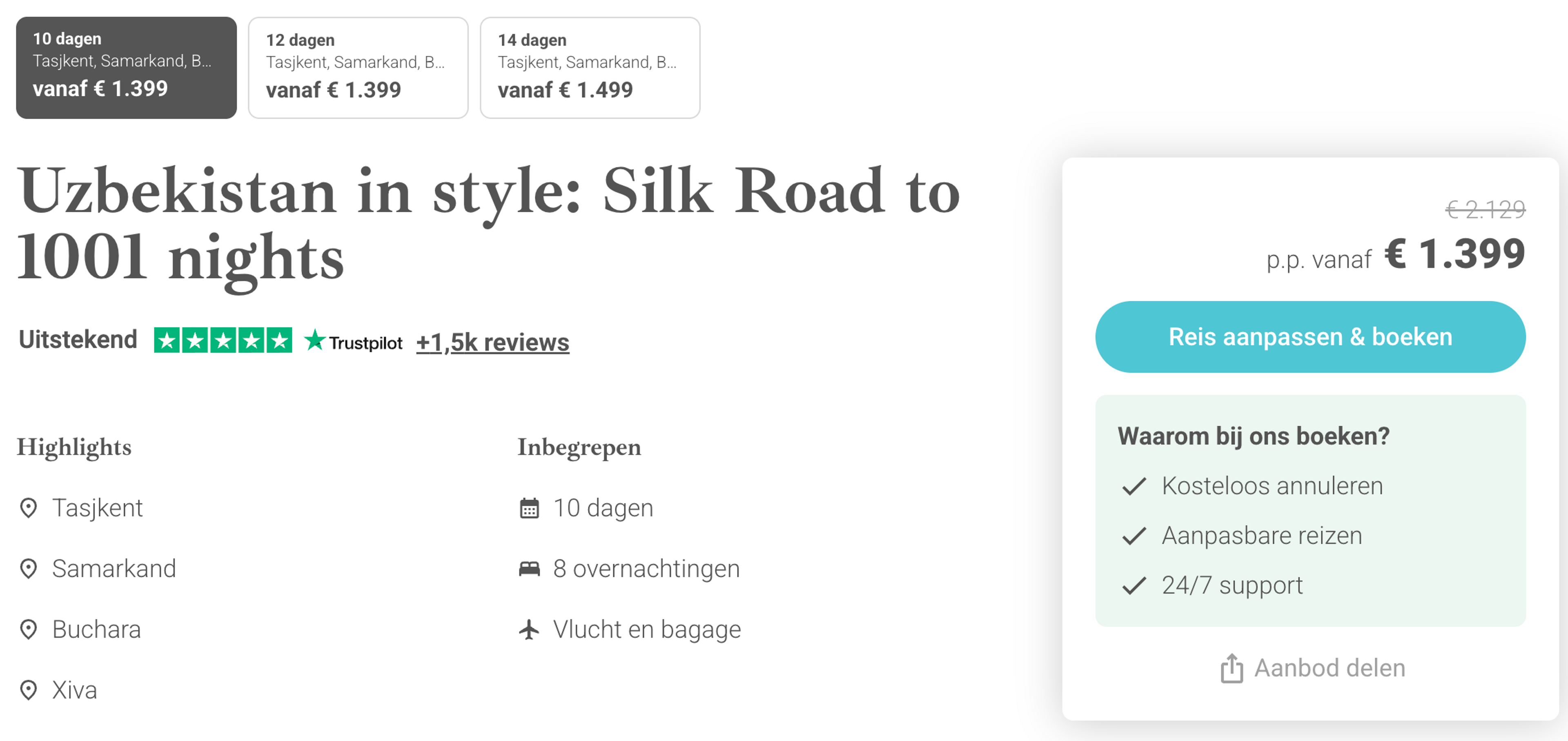Click the green Trustpilot star rating
Image resolution: width=1568 pixels, height=741 pixels.
pos(223,340)
